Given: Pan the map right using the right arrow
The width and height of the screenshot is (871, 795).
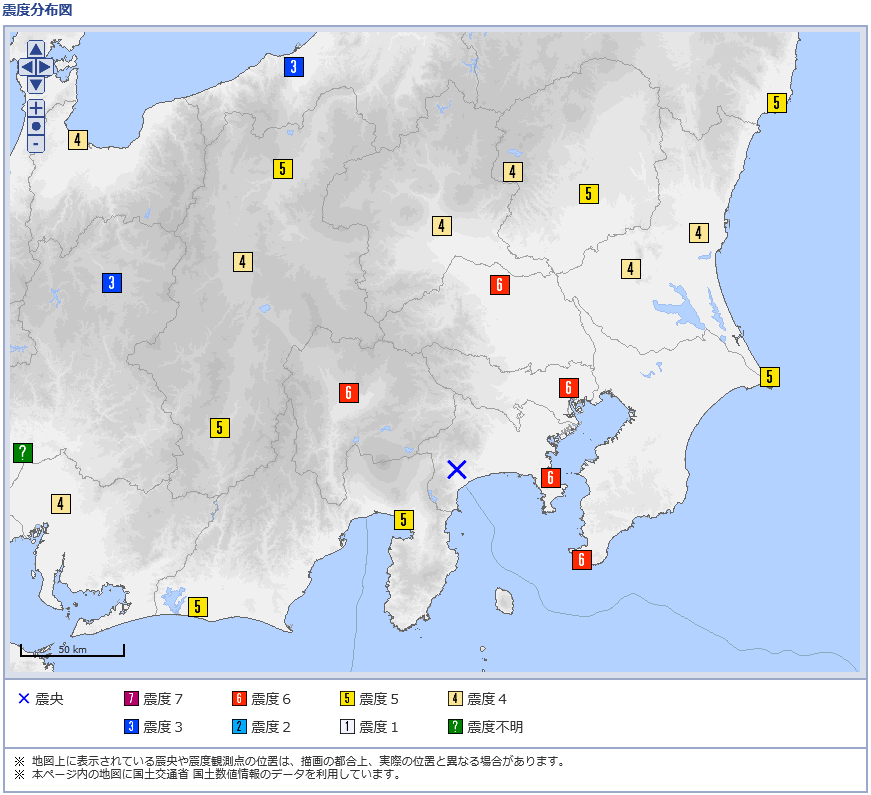Looking at the screenshot, I should (44, 67).
